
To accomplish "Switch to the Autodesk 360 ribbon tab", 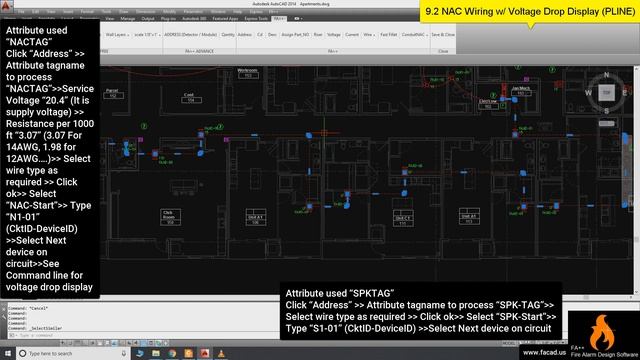I will [x=194, y=19].
